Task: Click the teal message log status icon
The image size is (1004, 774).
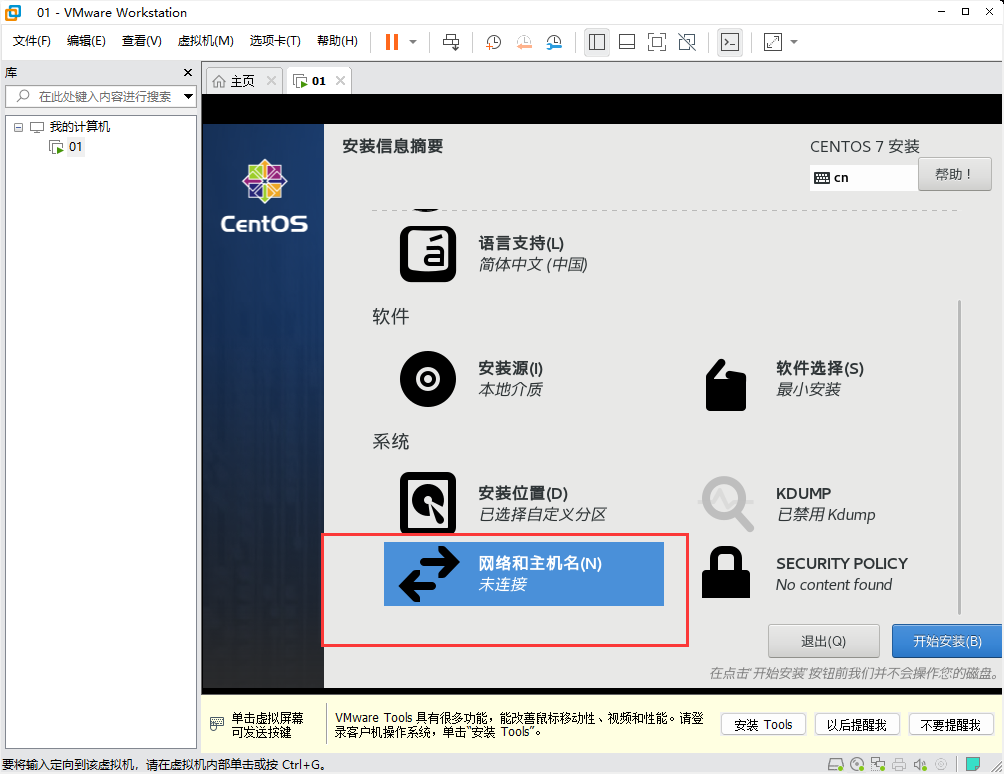Action: (x=973, y=764)
